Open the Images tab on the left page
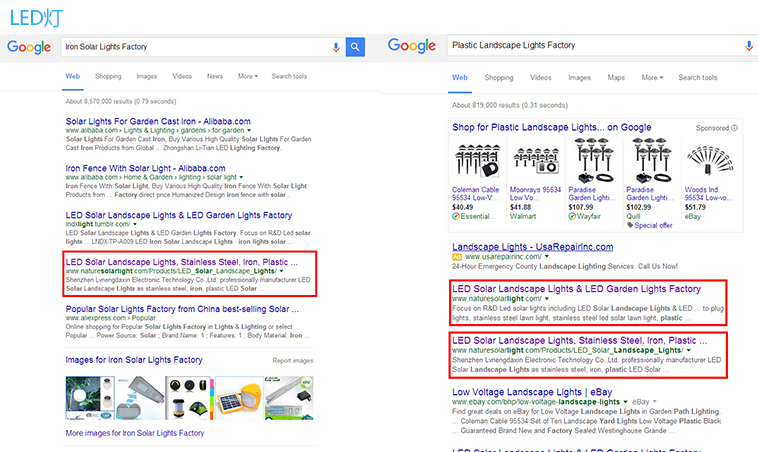Viewport: 758px width, 452px height. click(146, 76)
